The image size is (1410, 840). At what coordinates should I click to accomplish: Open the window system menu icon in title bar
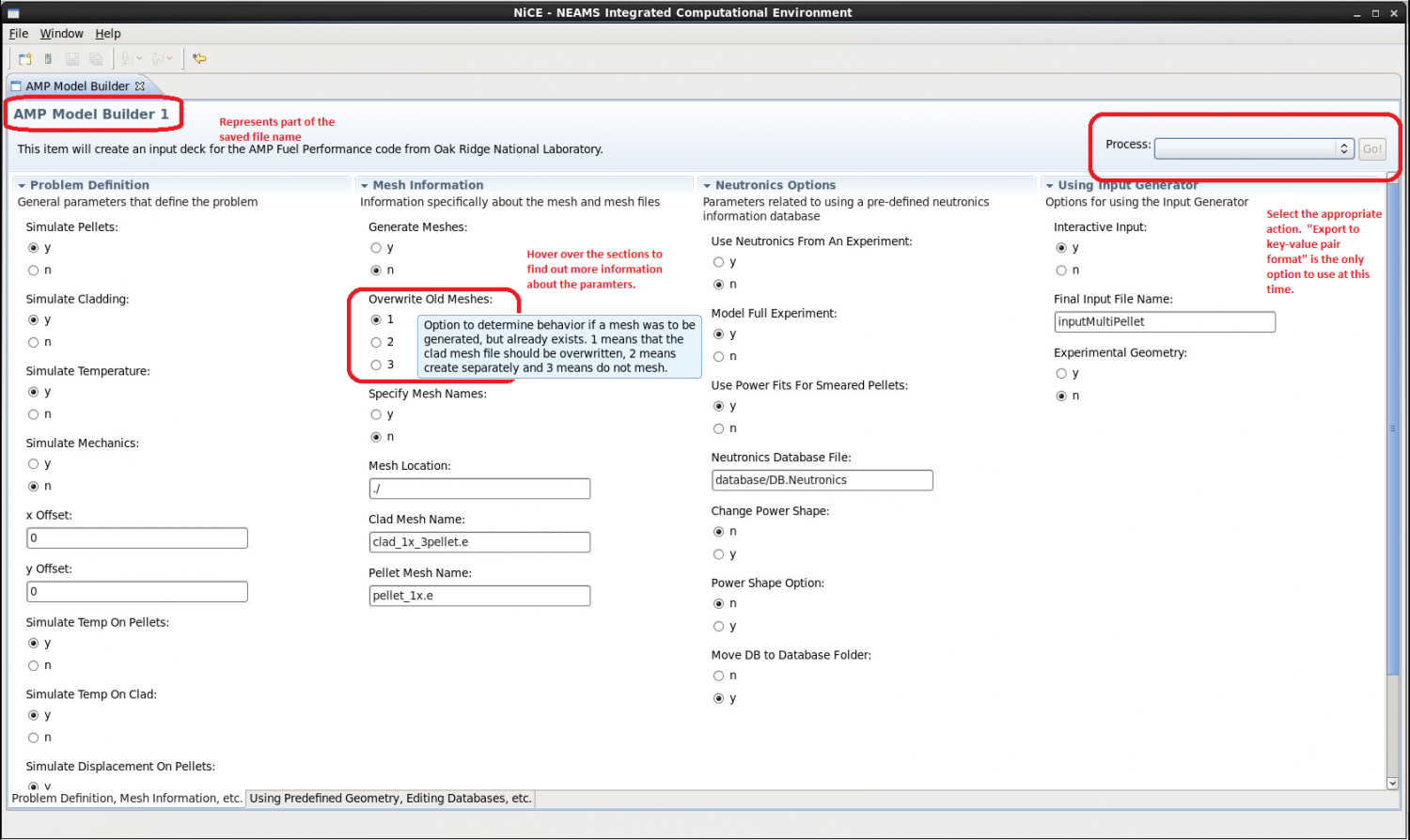pos(13,13)
